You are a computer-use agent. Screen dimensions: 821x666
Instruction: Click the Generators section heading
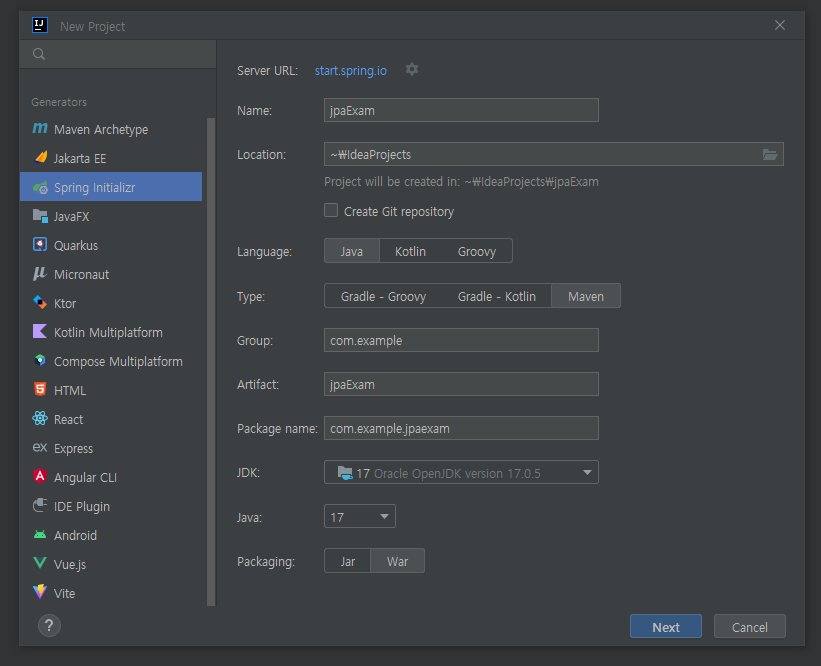coord(59,102)
